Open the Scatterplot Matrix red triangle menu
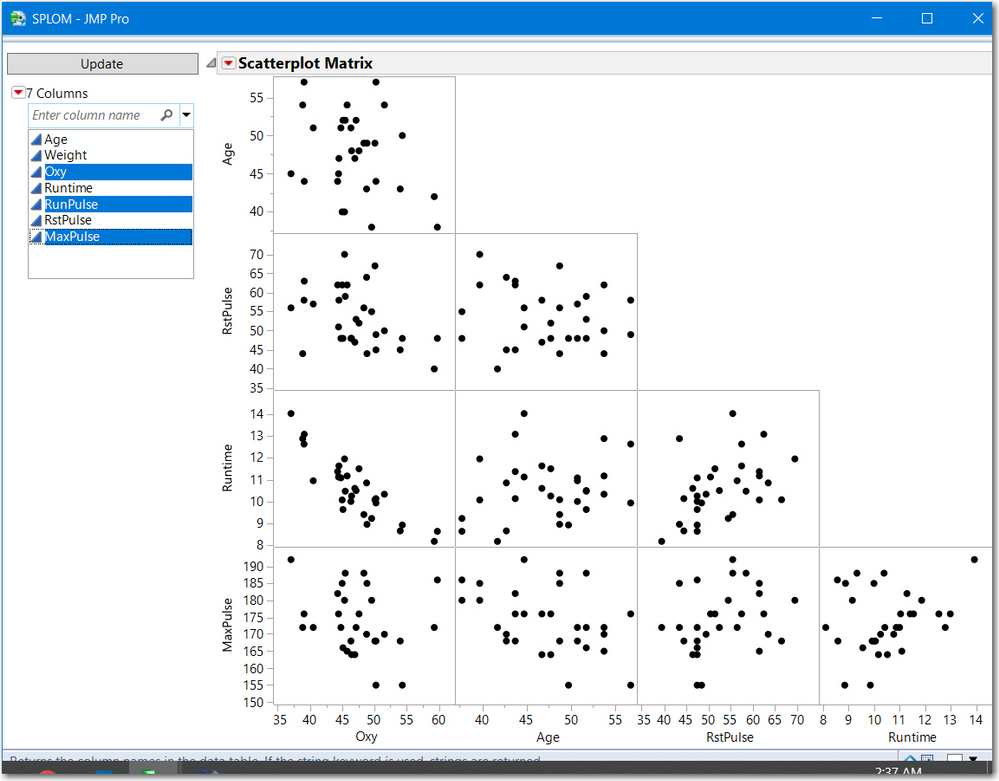999x781 pixels. (229, 62)
